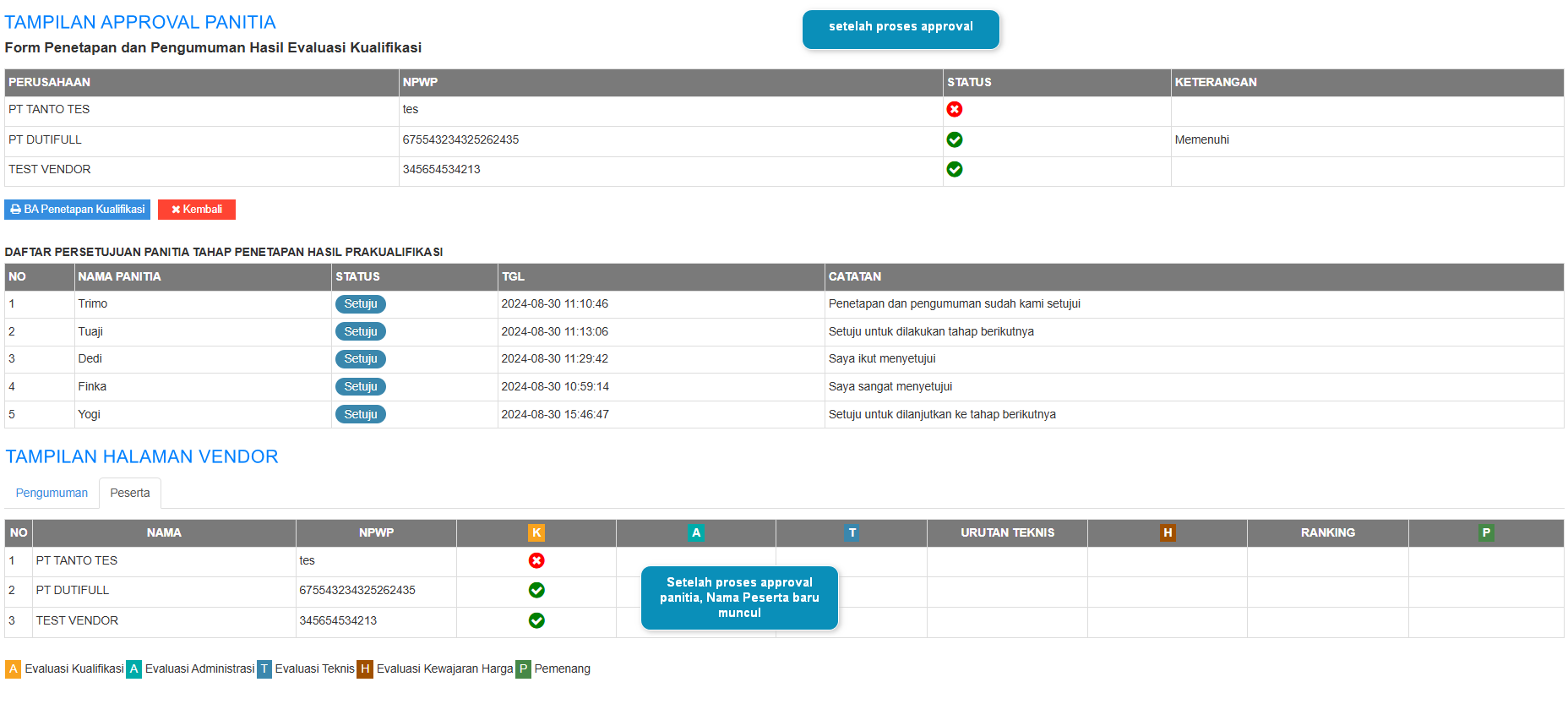Click the 'setelah proses approval' callout
The image size is (1568, 704).
(901, 28)
